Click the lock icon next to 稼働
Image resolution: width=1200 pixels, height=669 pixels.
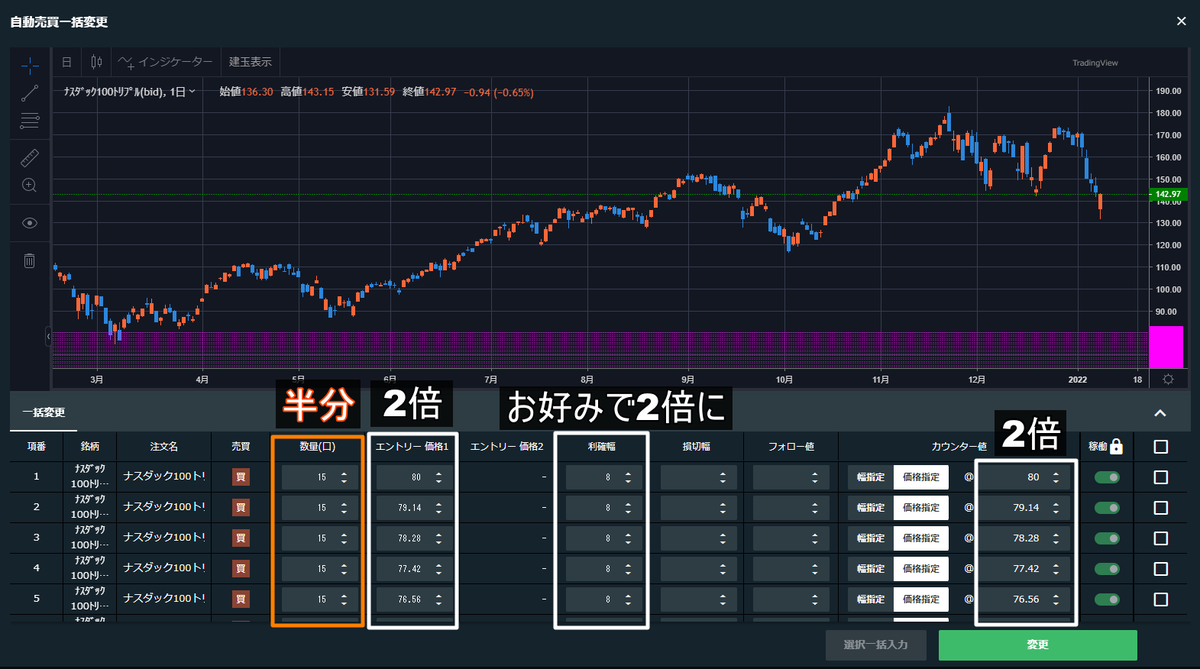click(1116, 447)
